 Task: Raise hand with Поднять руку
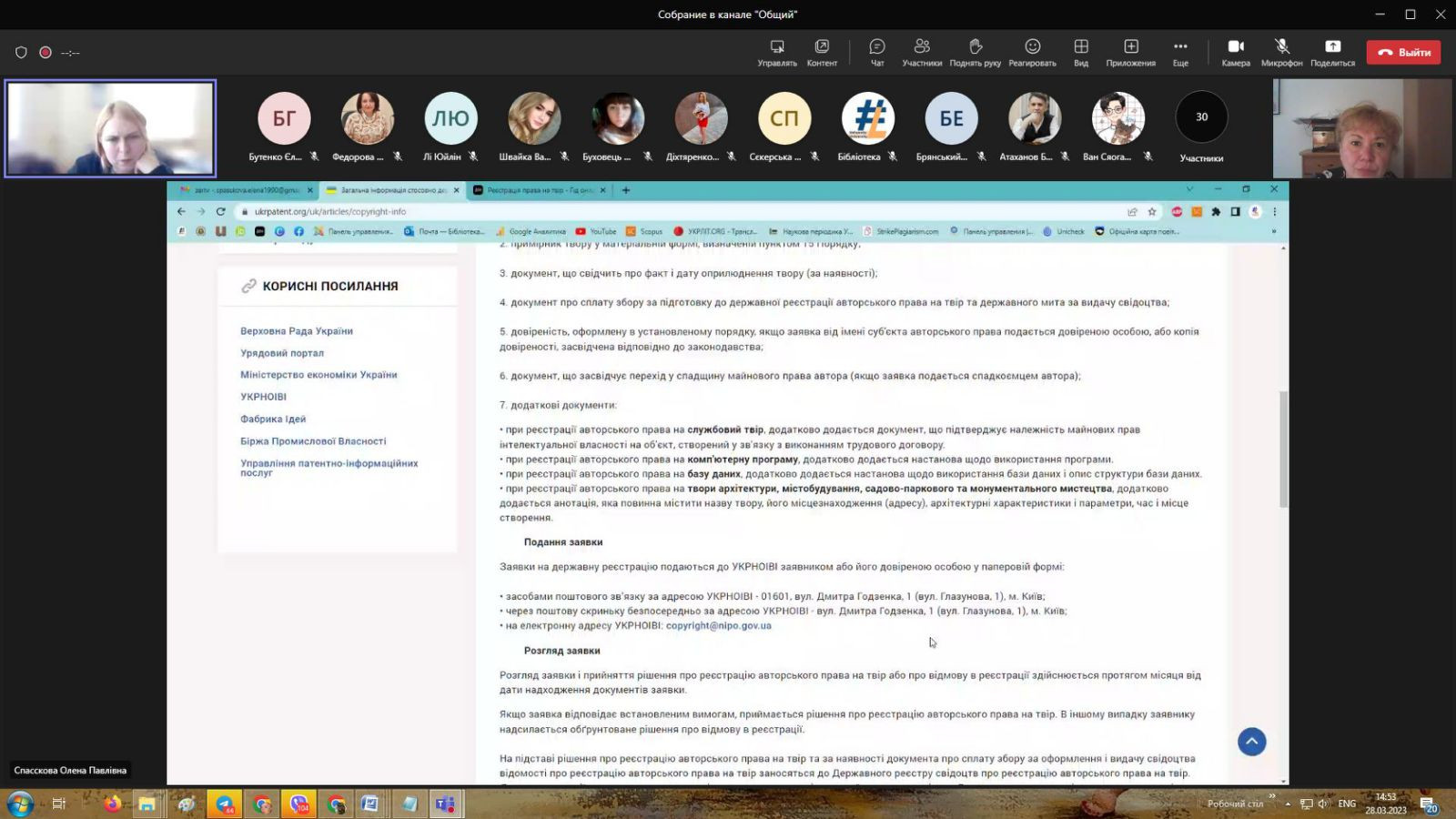(x=976, y=53)
